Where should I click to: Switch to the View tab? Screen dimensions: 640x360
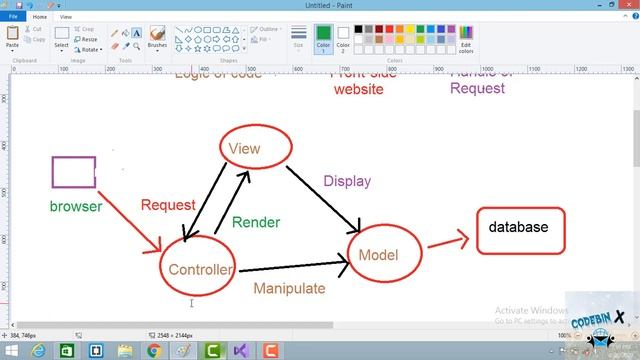pos(65,17)
